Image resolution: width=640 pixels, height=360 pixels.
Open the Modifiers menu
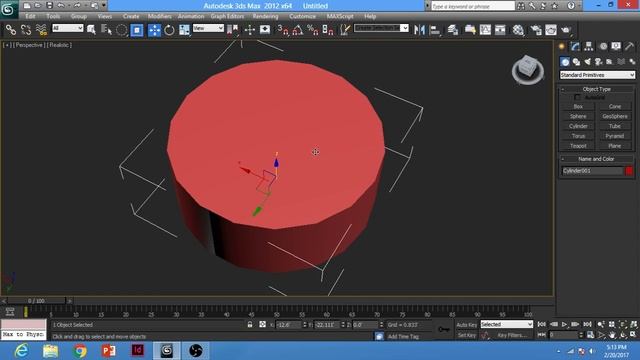pos(160,16)
